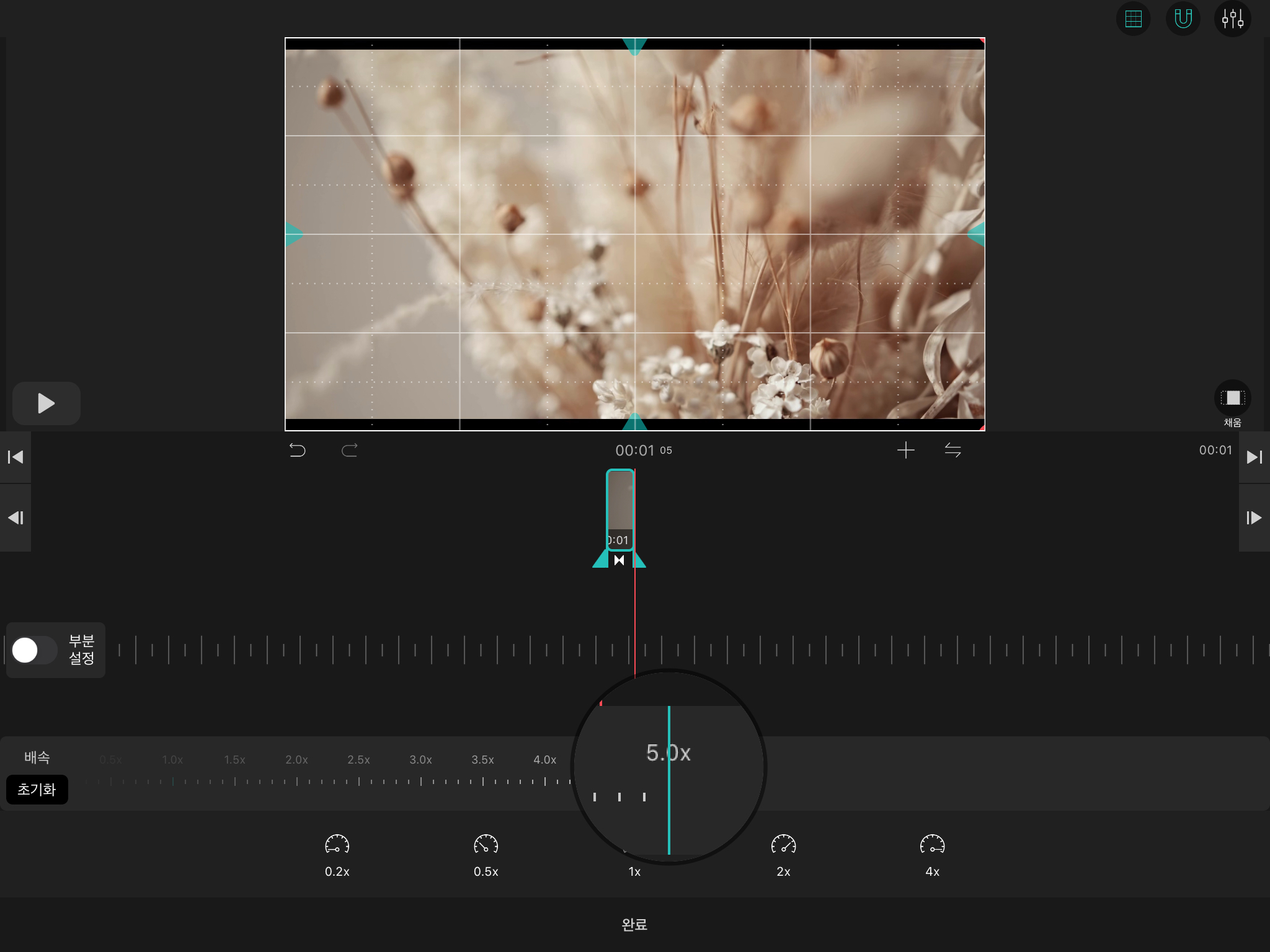Step forward one frame

[1254, 518]
